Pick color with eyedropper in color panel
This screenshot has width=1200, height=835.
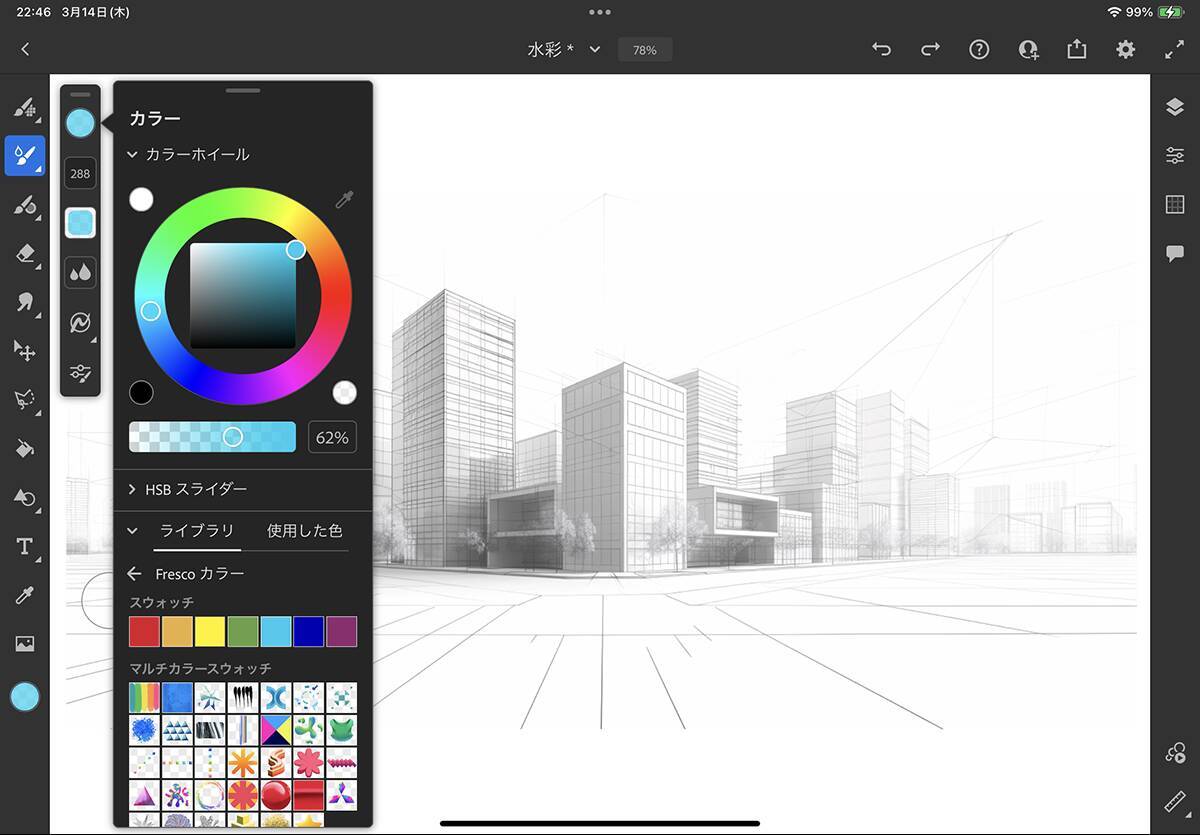click(344, 200)
